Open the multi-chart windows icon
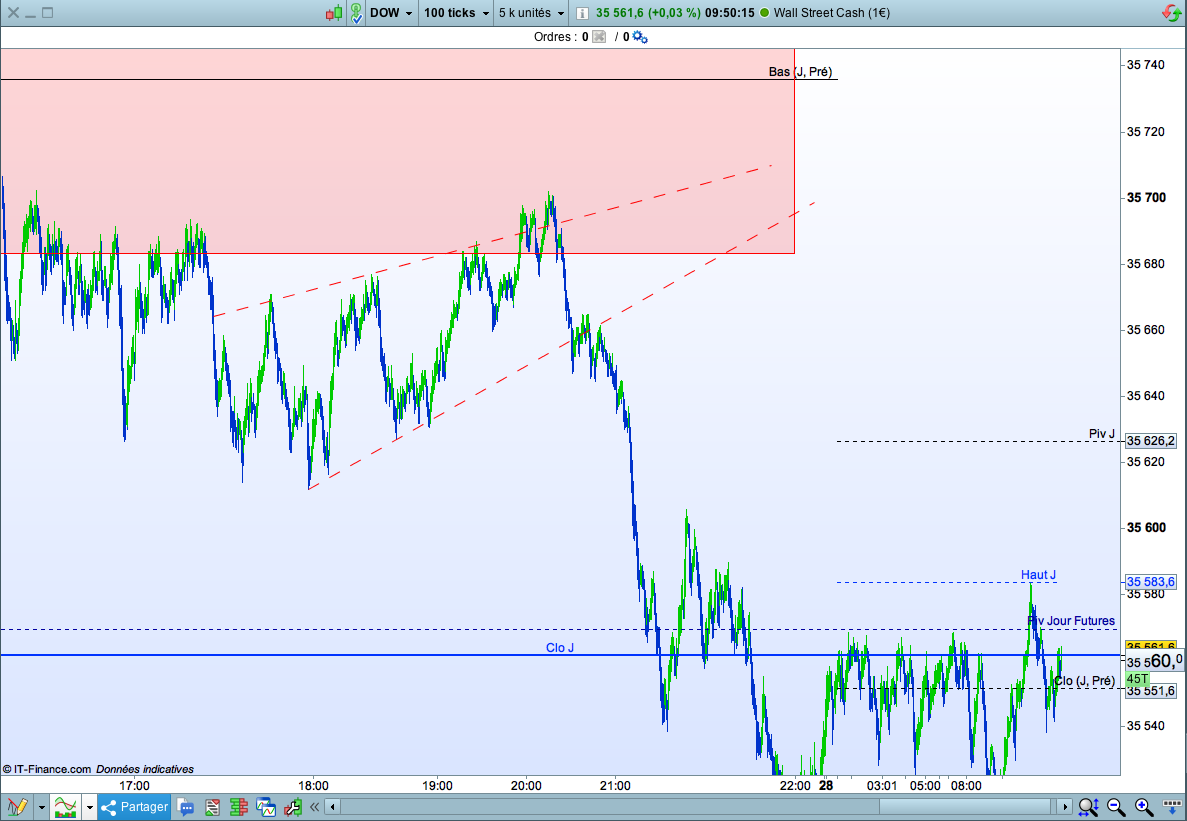This screenshot has width=1187, height=821. (x=266, y=807)
